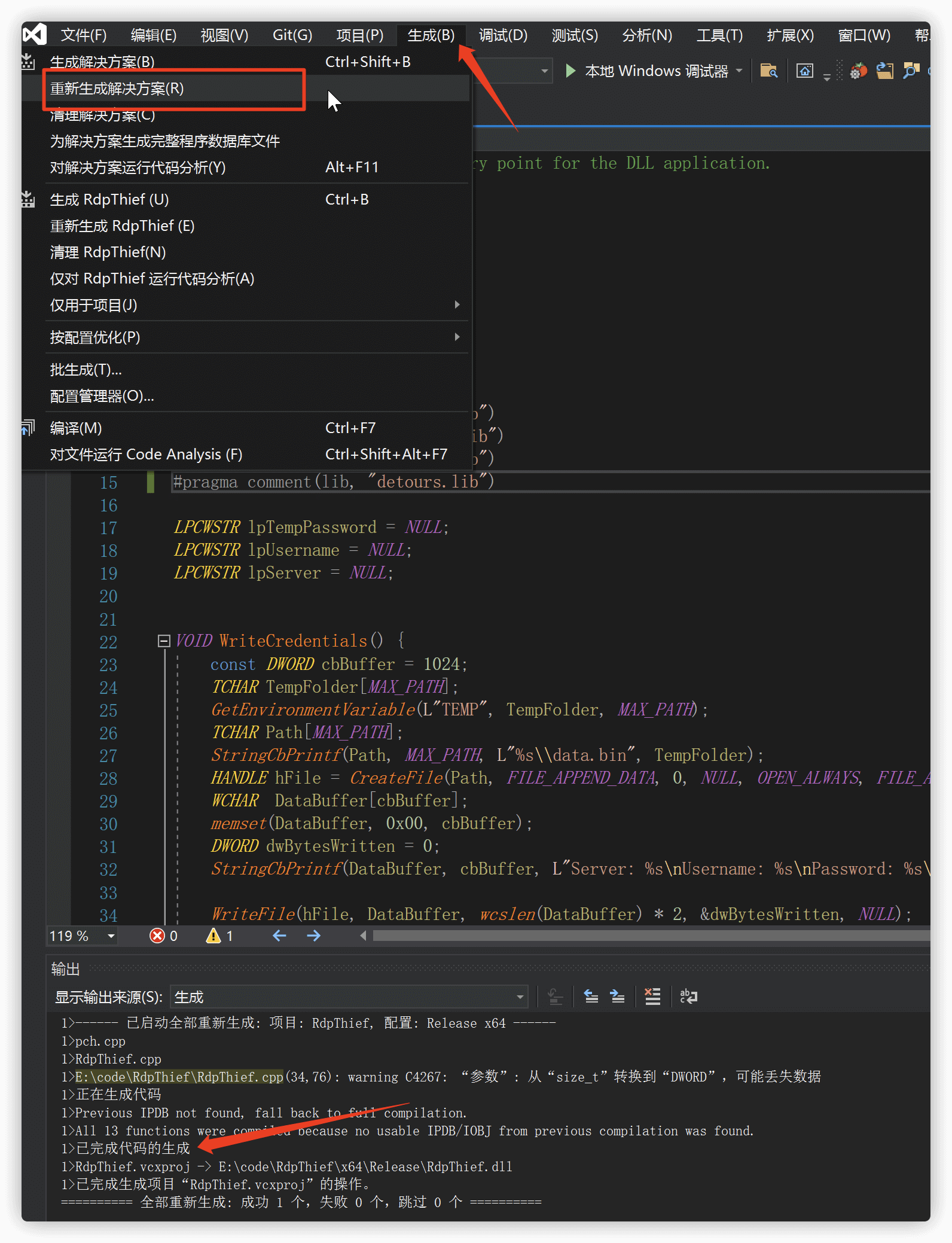Click code line memset(DataBuffer, 0x00, cbBuffer)

point(371,824)
